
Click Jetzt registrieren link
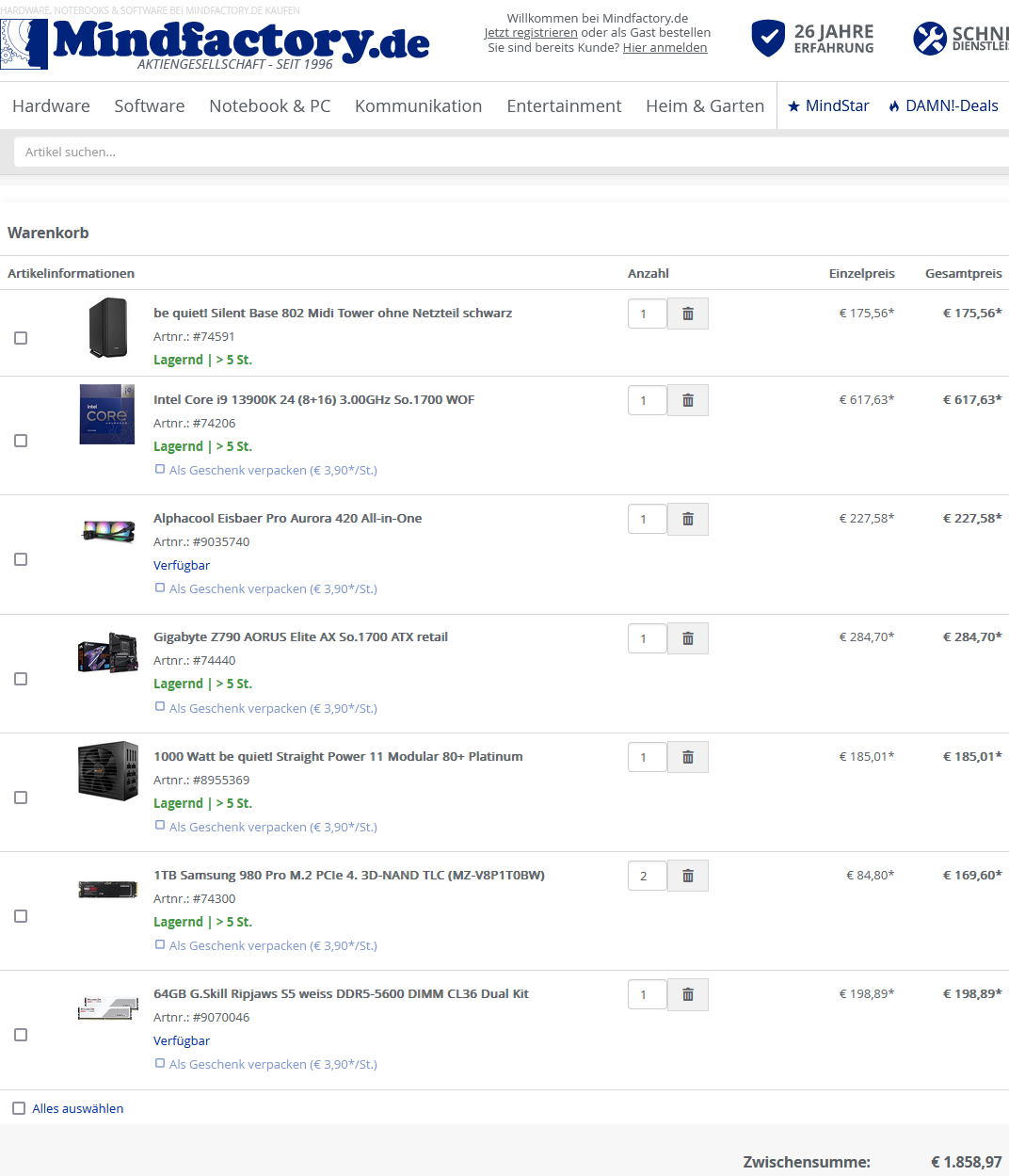pyautogui.click(x=531, y=33)
